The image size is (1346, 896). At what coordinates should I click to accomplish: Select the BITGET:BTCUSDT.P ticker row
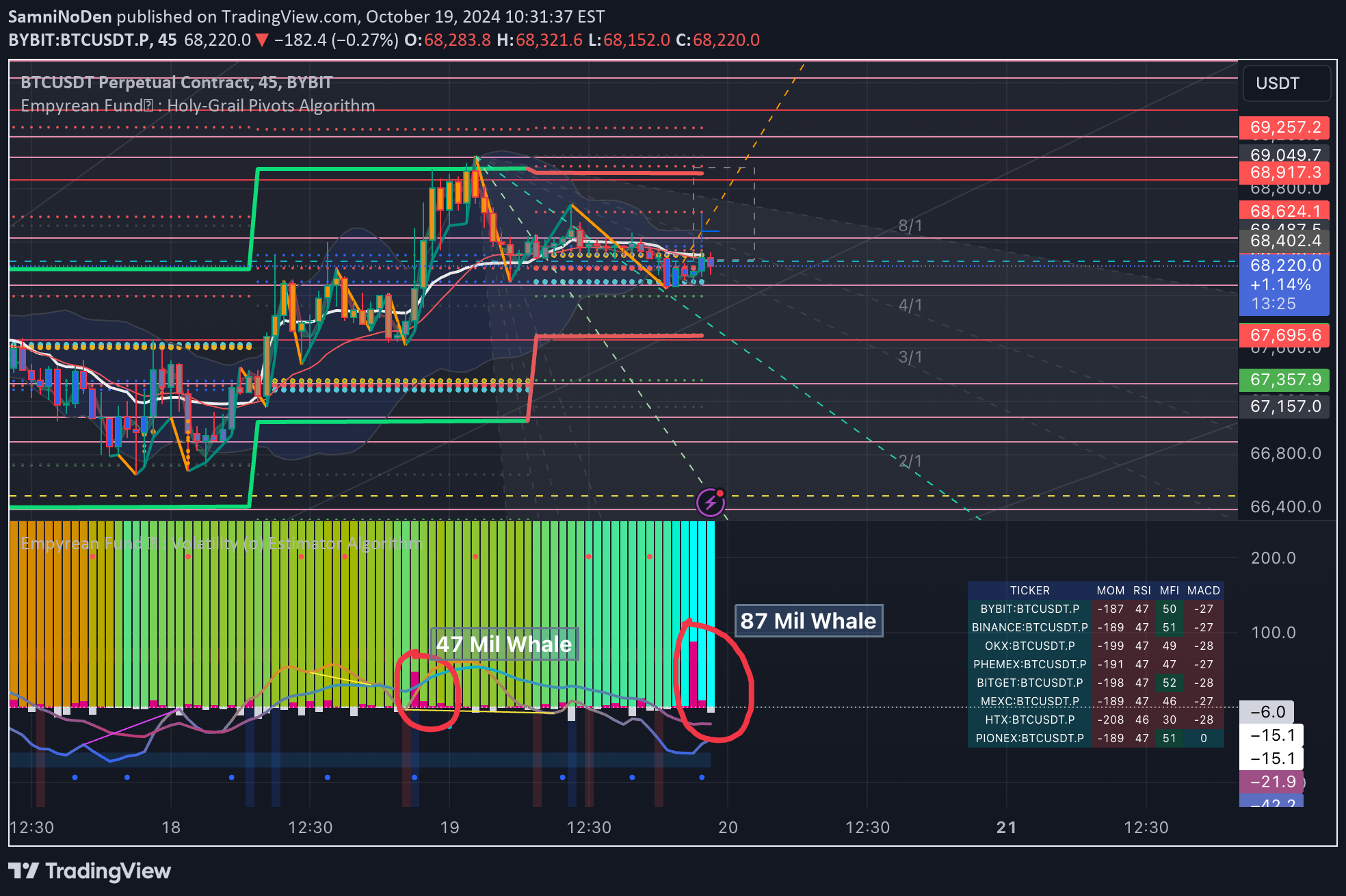pos(1029,683)
